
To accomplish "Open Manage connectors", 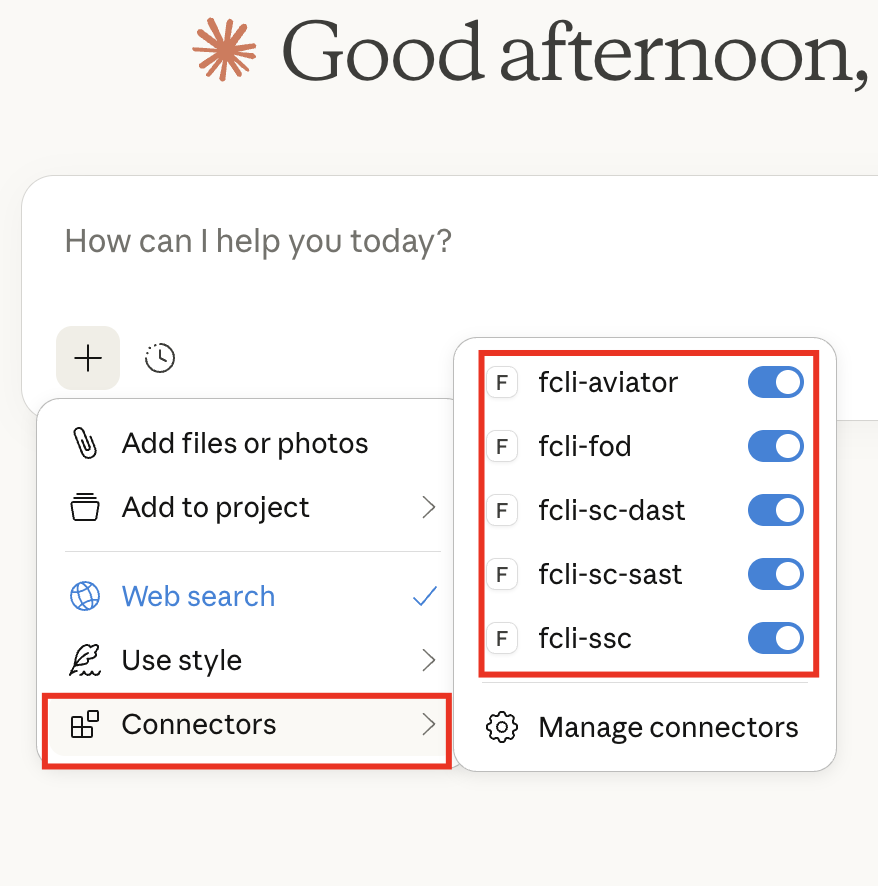I will pyautogui.click(x=667, y=727).
